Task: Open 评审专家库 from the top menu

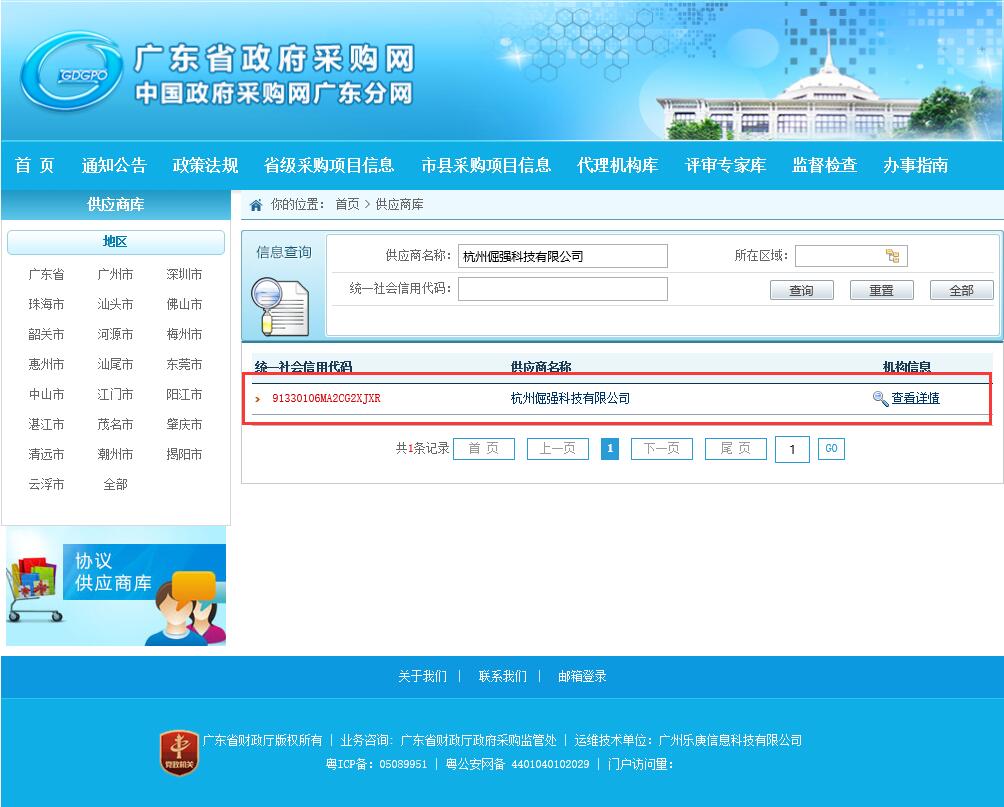Action: tap(725, 166)
